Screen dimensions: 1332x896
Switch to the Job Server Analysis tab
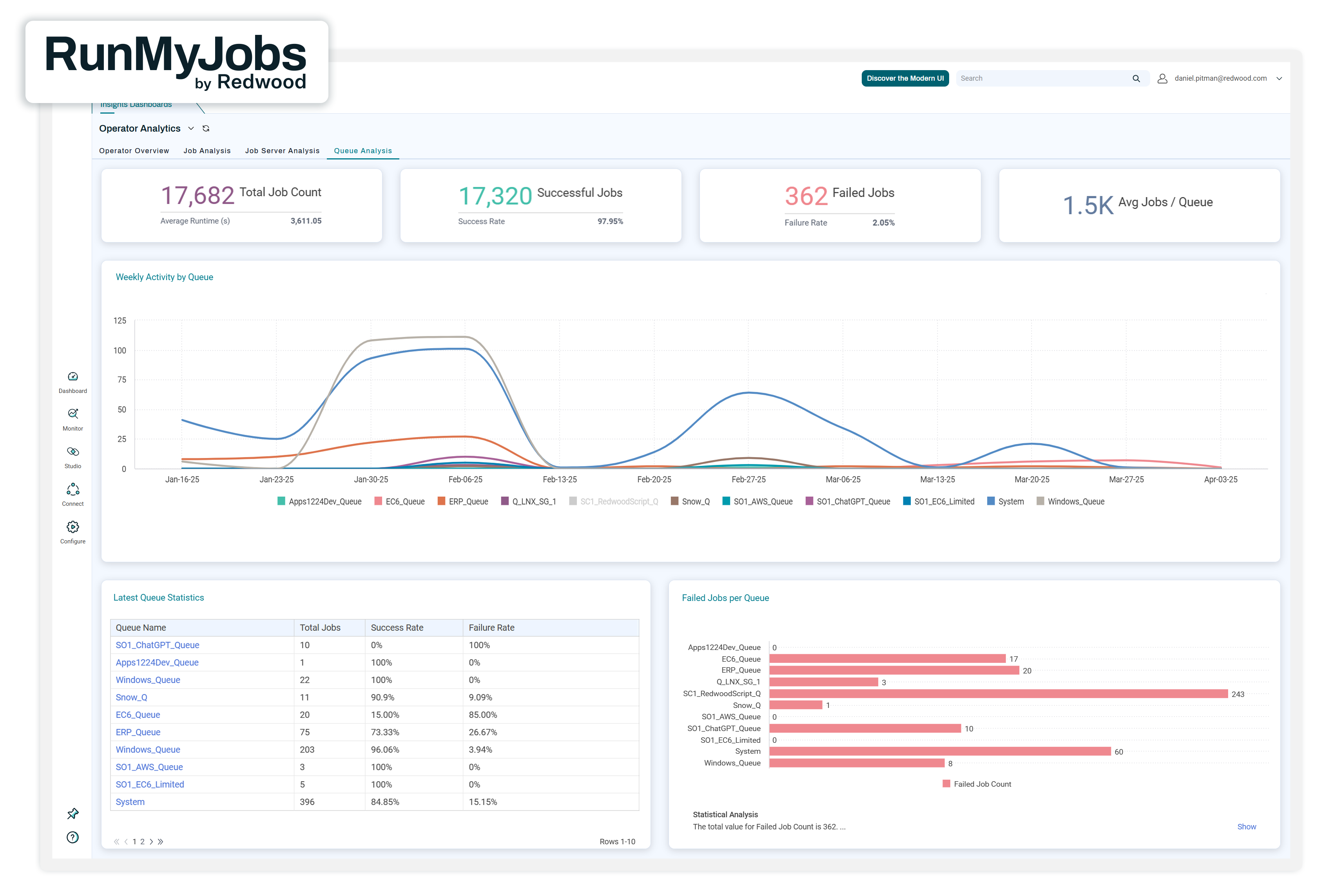click(282, 151)
